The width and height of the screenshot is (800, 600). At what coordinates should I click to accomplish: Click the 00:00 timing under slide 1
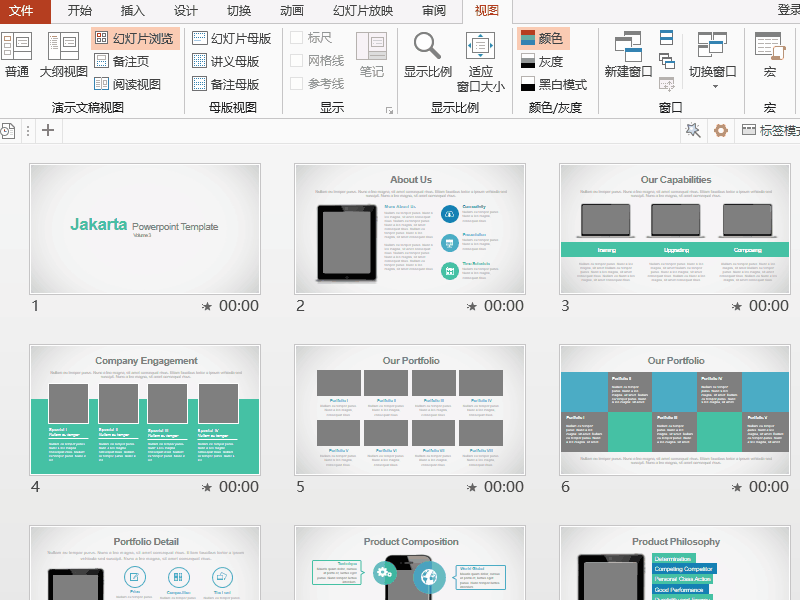click(x=239, y=306)
